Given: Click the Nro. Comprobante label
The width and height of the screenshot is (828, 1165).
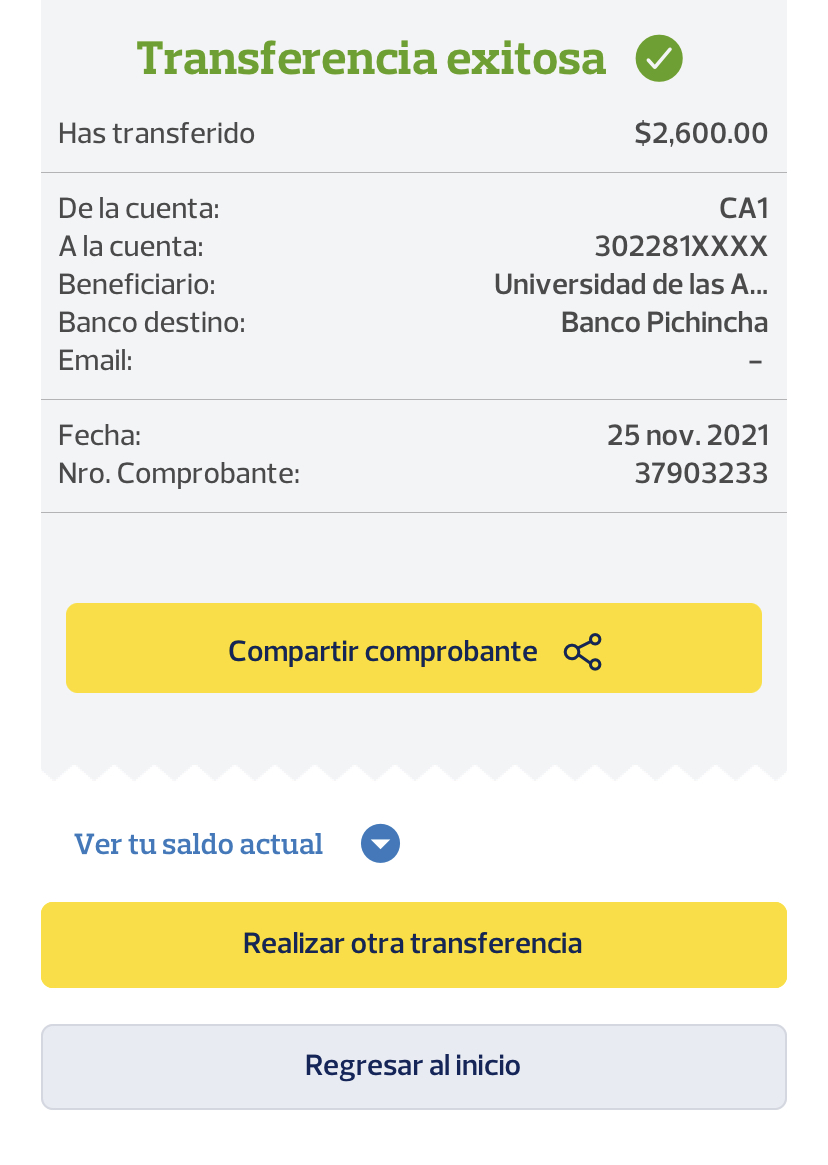Looking at the screenshot, I should click(179, 473).
